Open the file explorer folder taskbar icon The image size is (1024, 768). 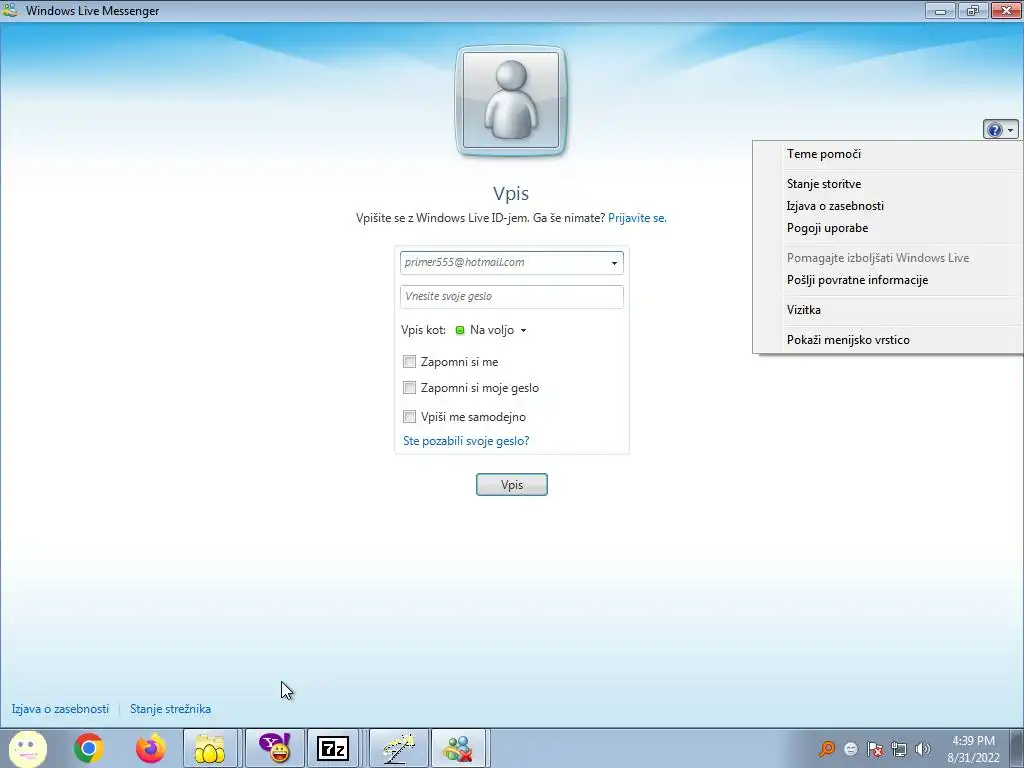(210, 748)
